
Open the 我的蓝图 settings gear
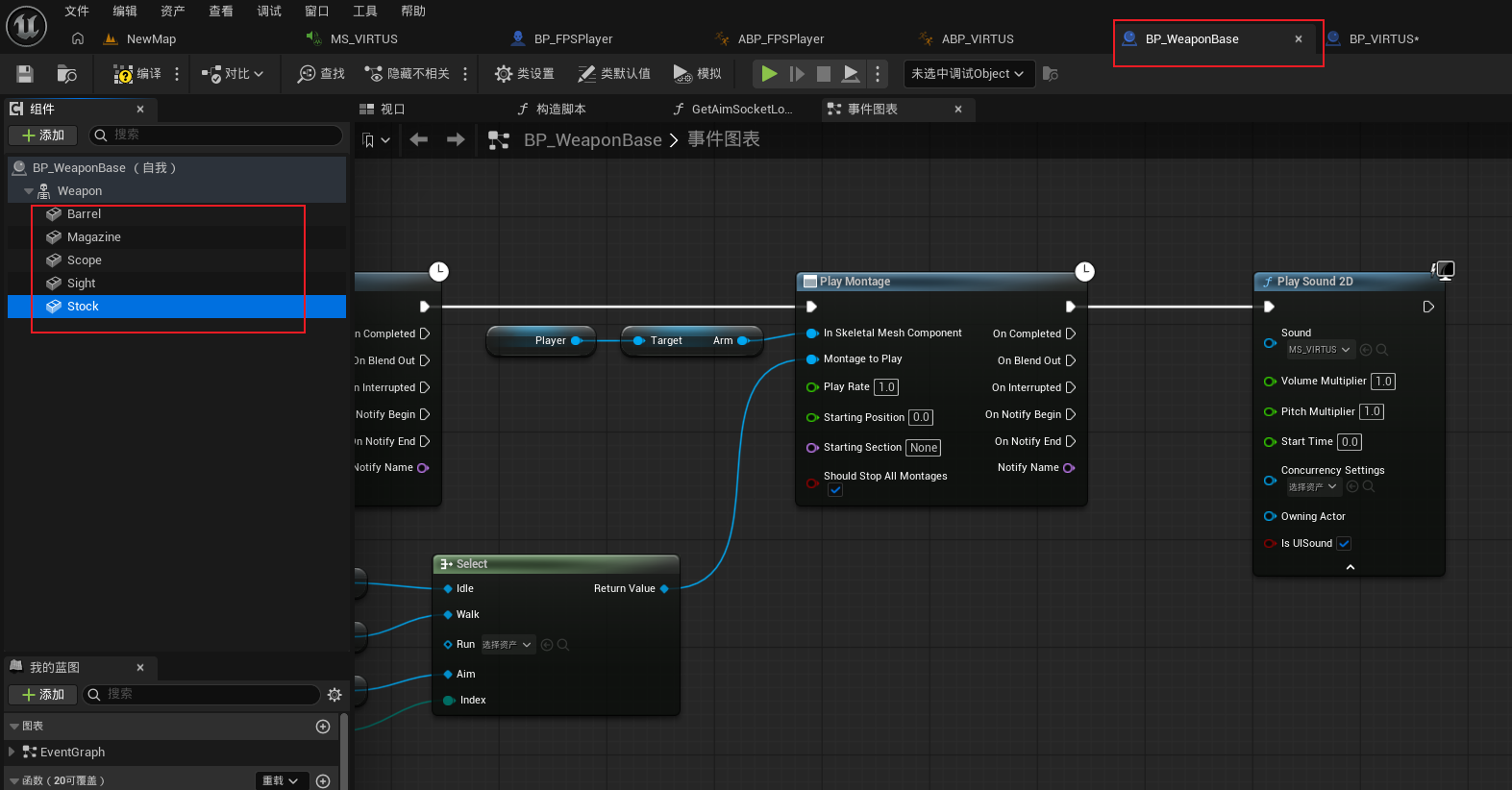335,695
